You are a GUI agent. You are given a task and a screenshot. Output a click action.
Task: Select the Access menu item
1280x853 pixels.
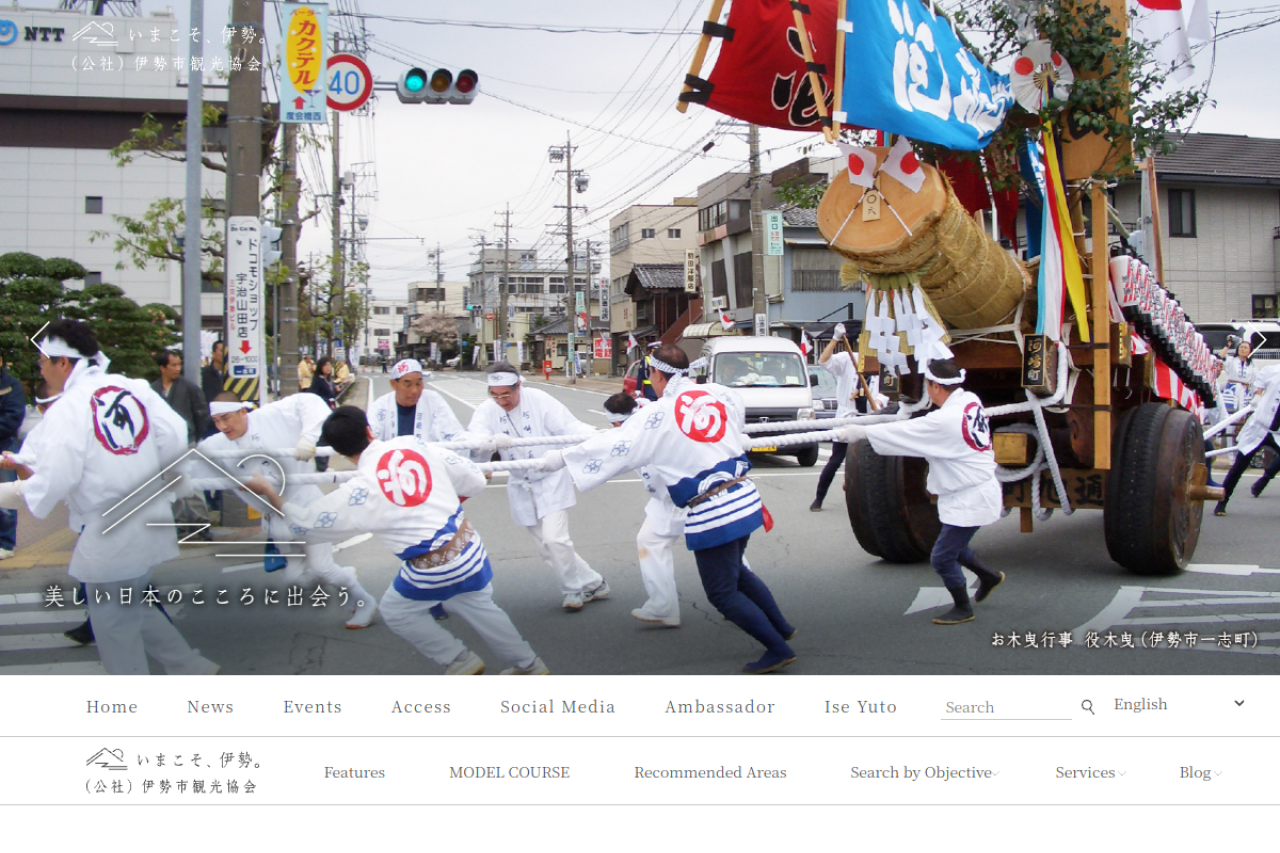tap(421, 707)
